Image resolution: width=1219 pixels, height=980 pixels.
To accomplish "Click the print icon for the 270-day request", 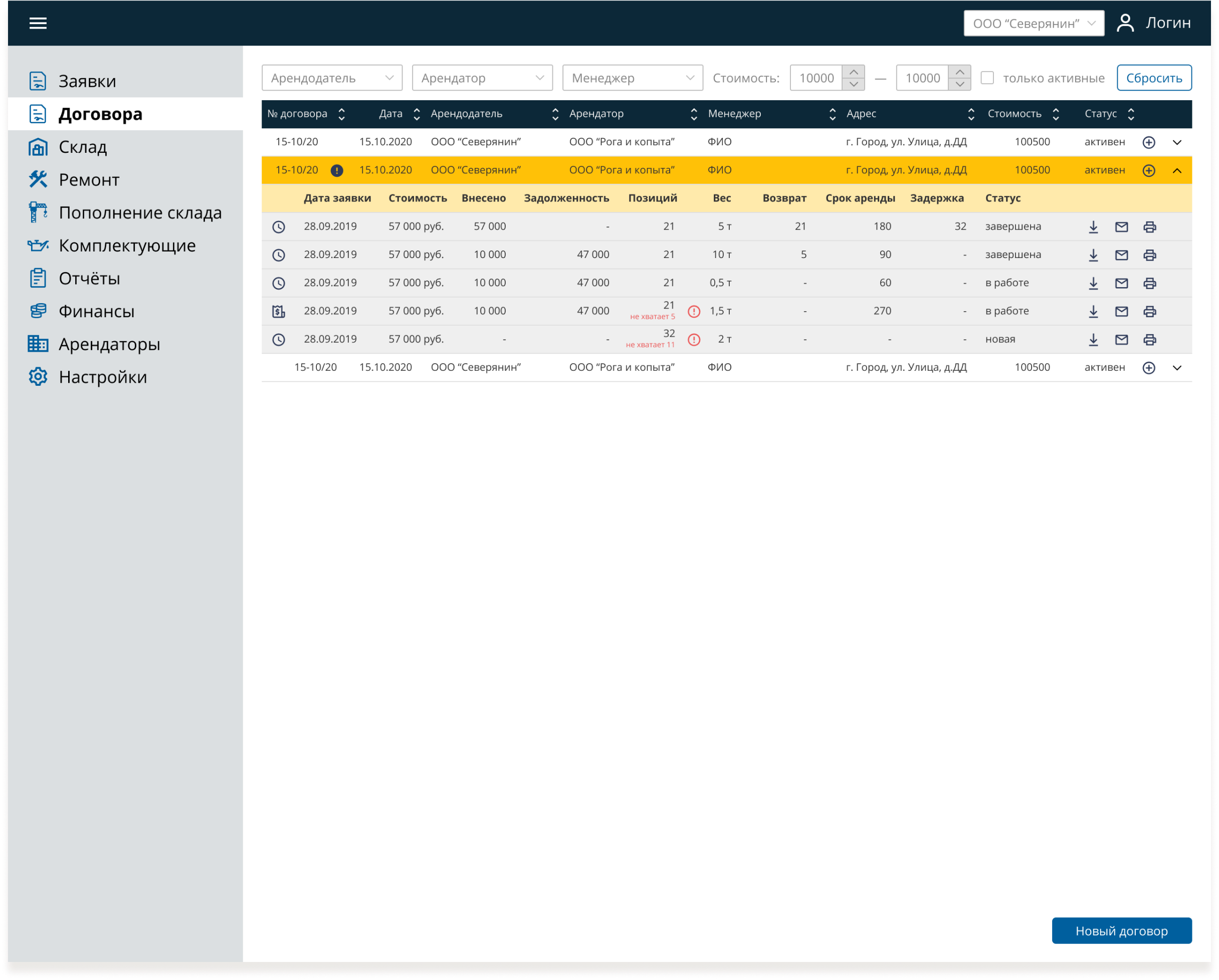I will coord(1149,312).
